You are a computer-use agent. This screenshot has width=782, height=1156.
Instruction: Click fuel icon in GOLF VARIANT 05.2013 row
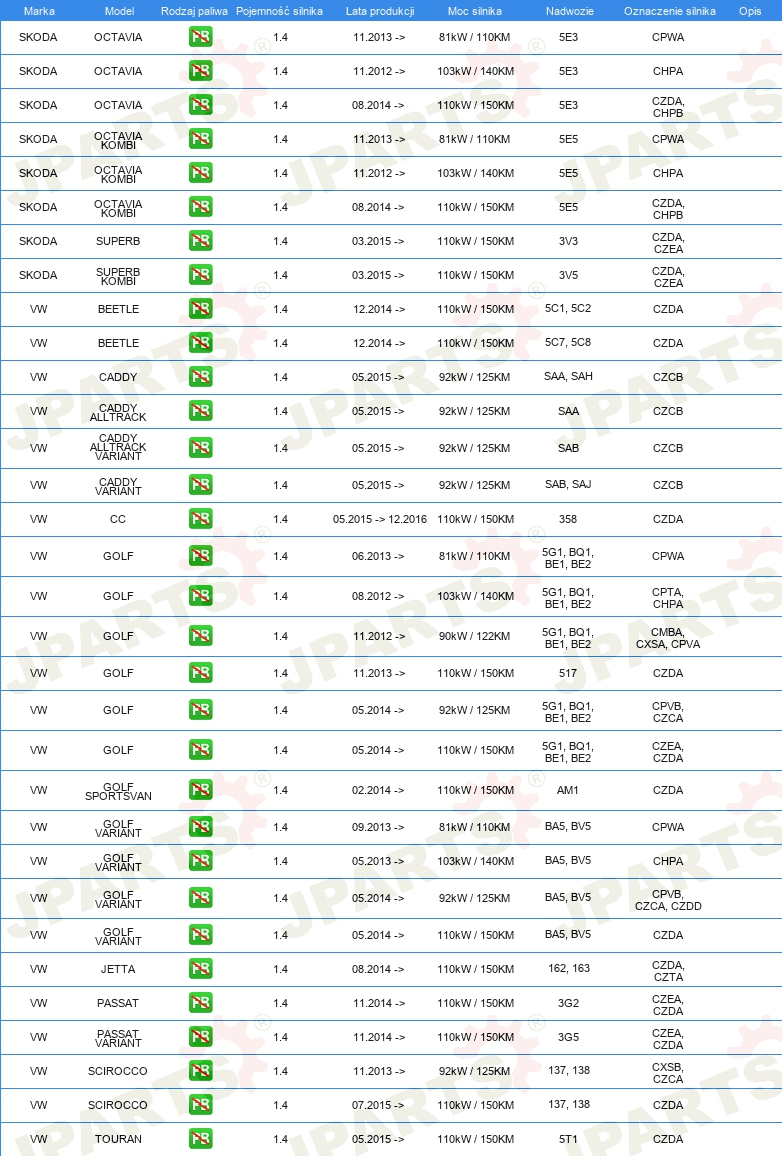tap(200, 860)
